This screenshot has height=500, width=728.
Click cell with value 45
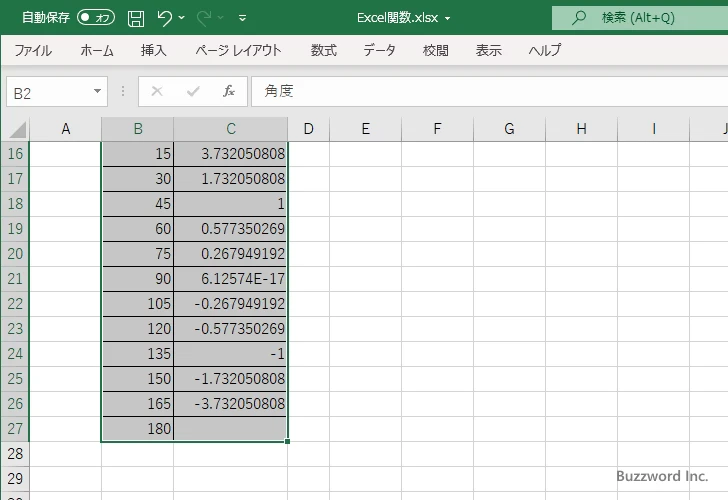coord(138,204)
